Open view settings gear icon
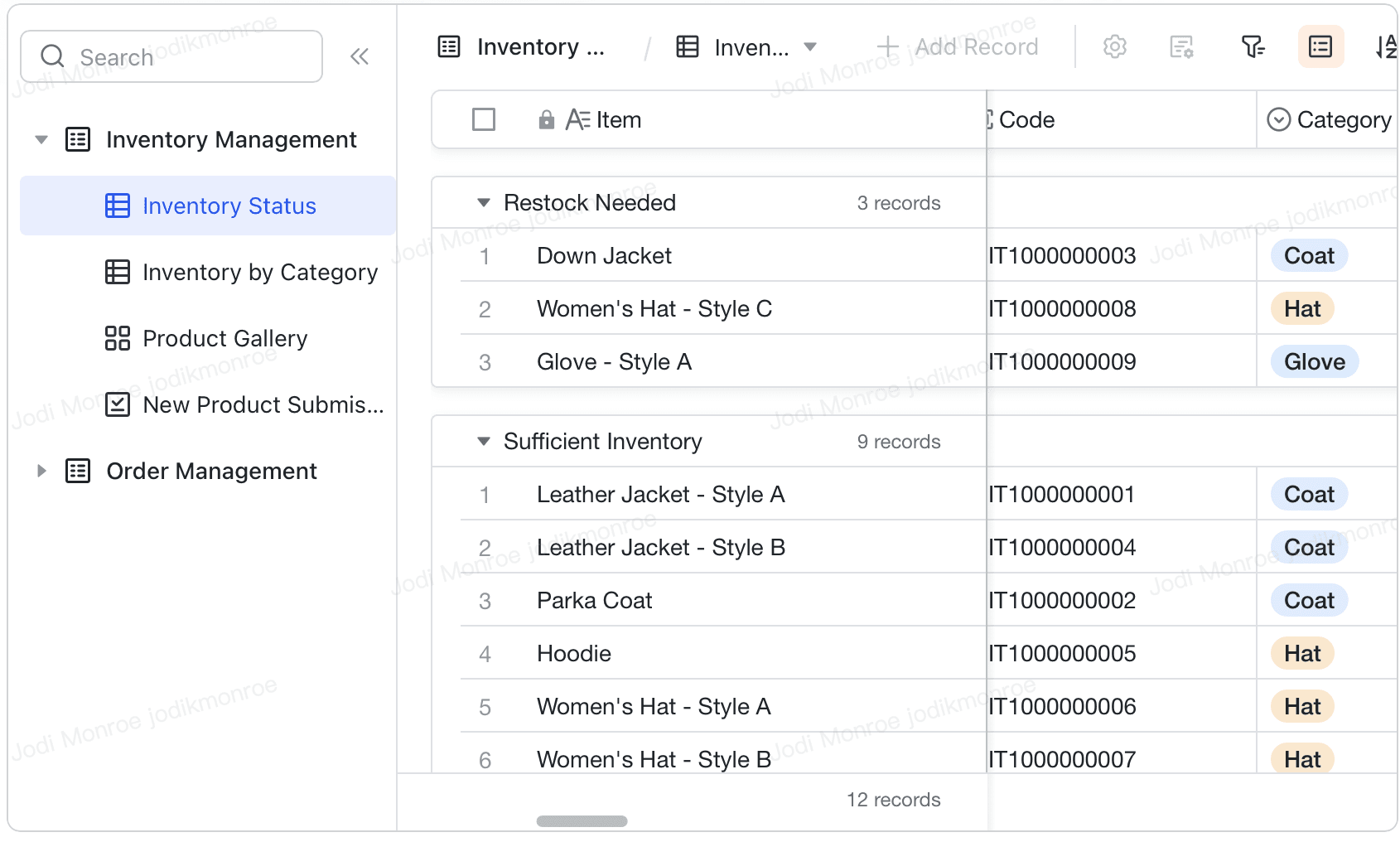Screen dimensions: 1400x842 tap(1115, 46)
